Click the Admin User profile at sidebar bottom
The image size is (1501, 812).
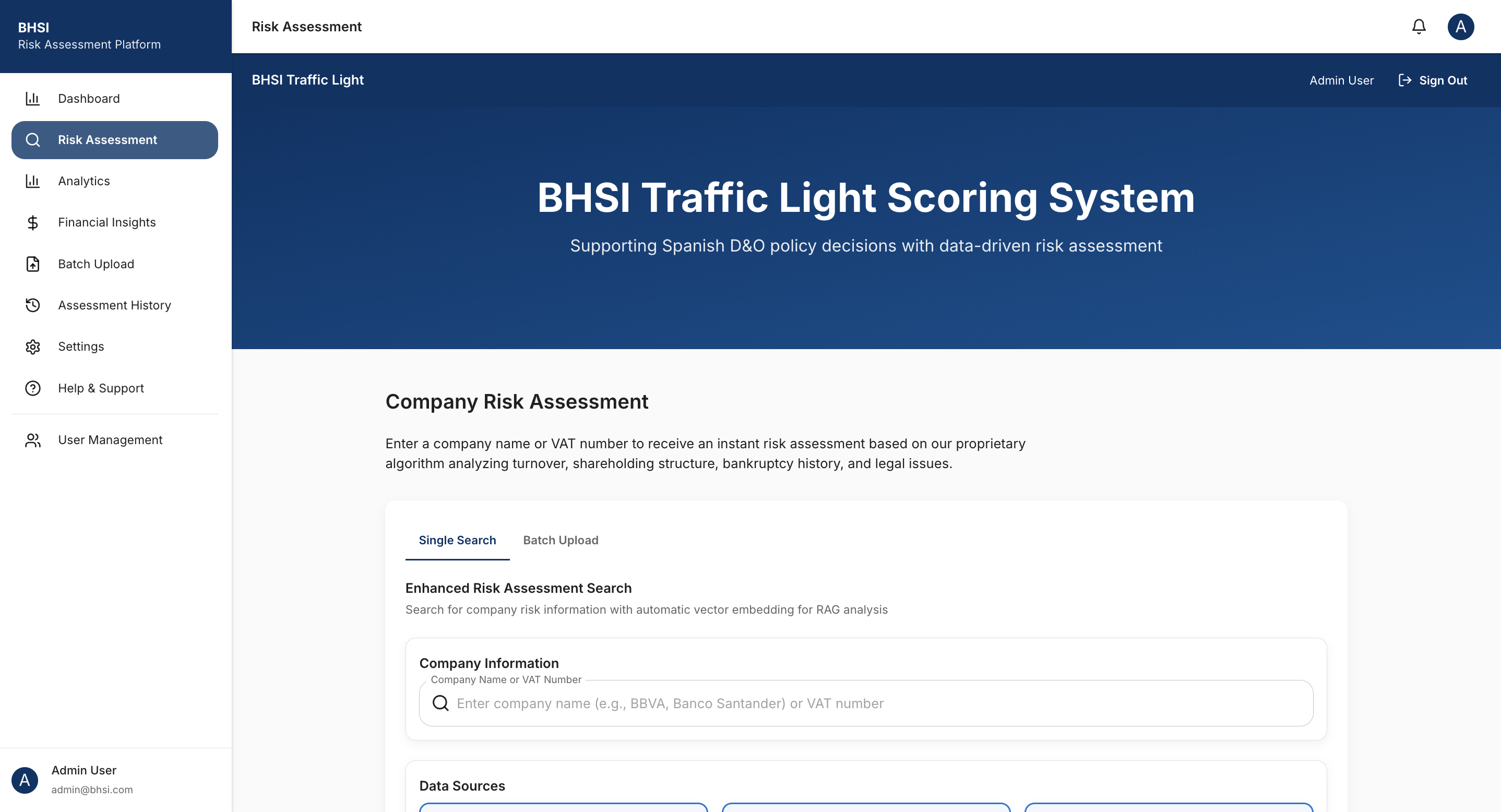84,779
